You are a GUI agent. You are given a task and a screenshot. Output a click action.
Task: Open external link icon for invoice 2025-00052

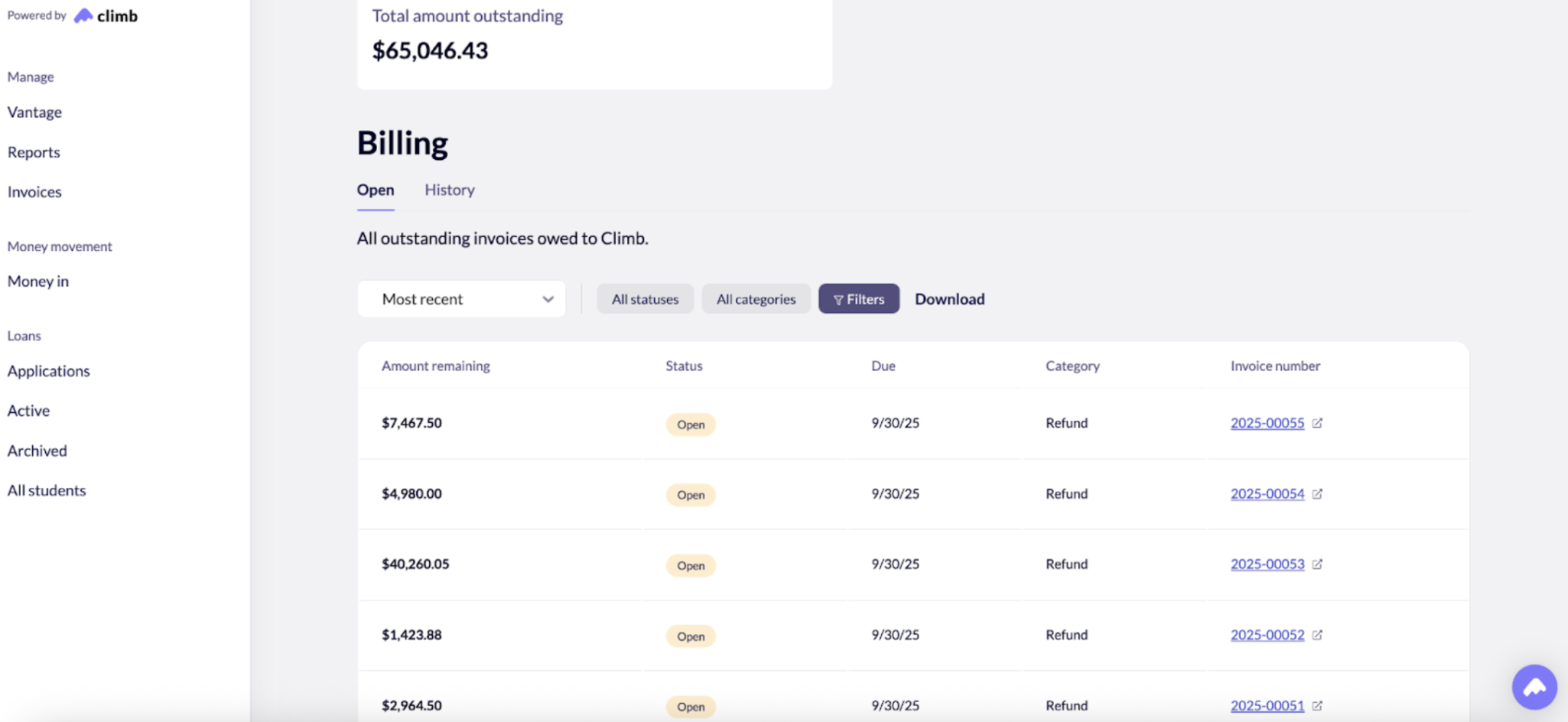click(x=1317, y=635)
